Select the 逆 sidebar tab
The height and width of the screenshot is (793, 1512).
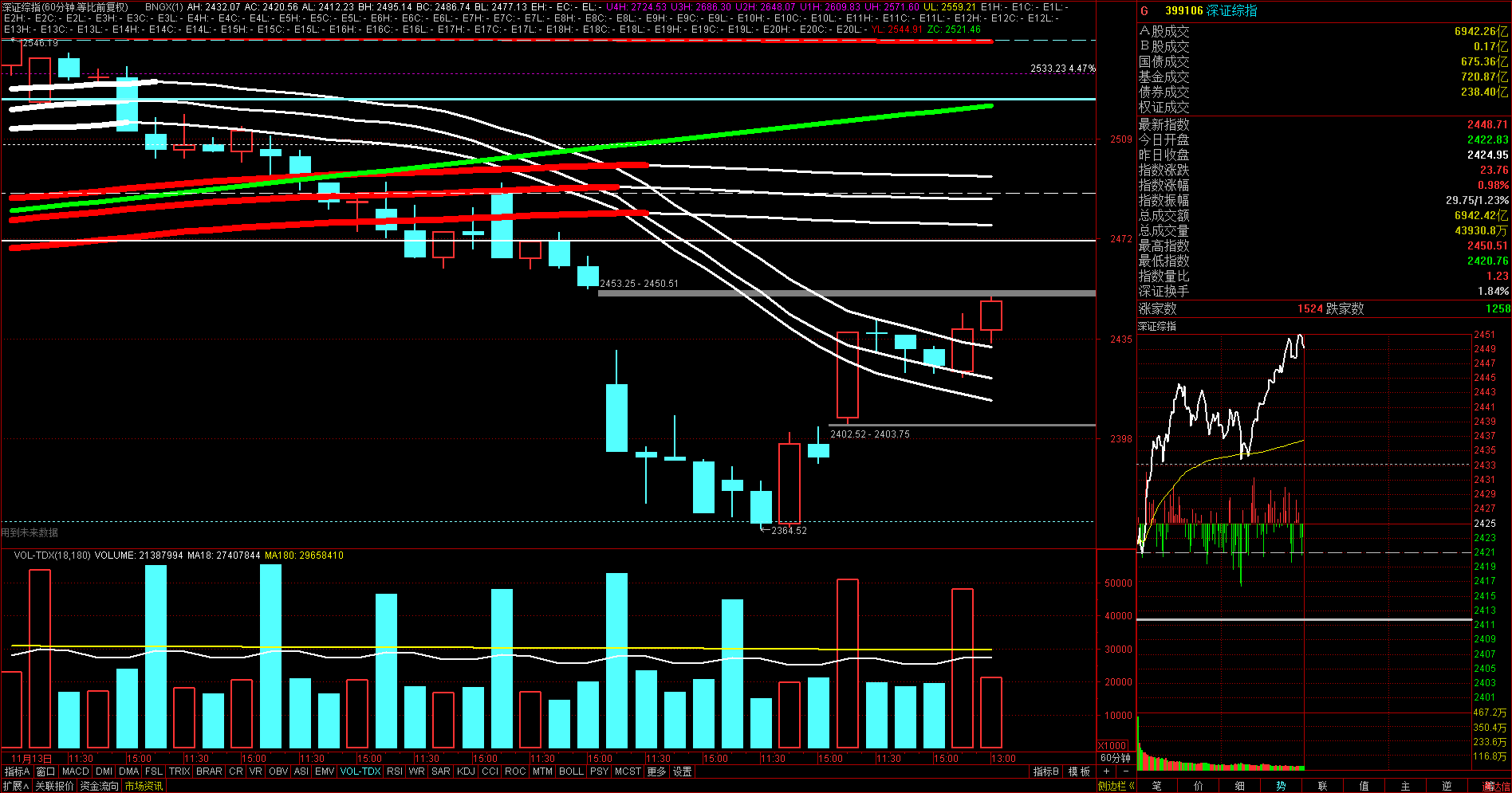click(x=1447, y=786)
